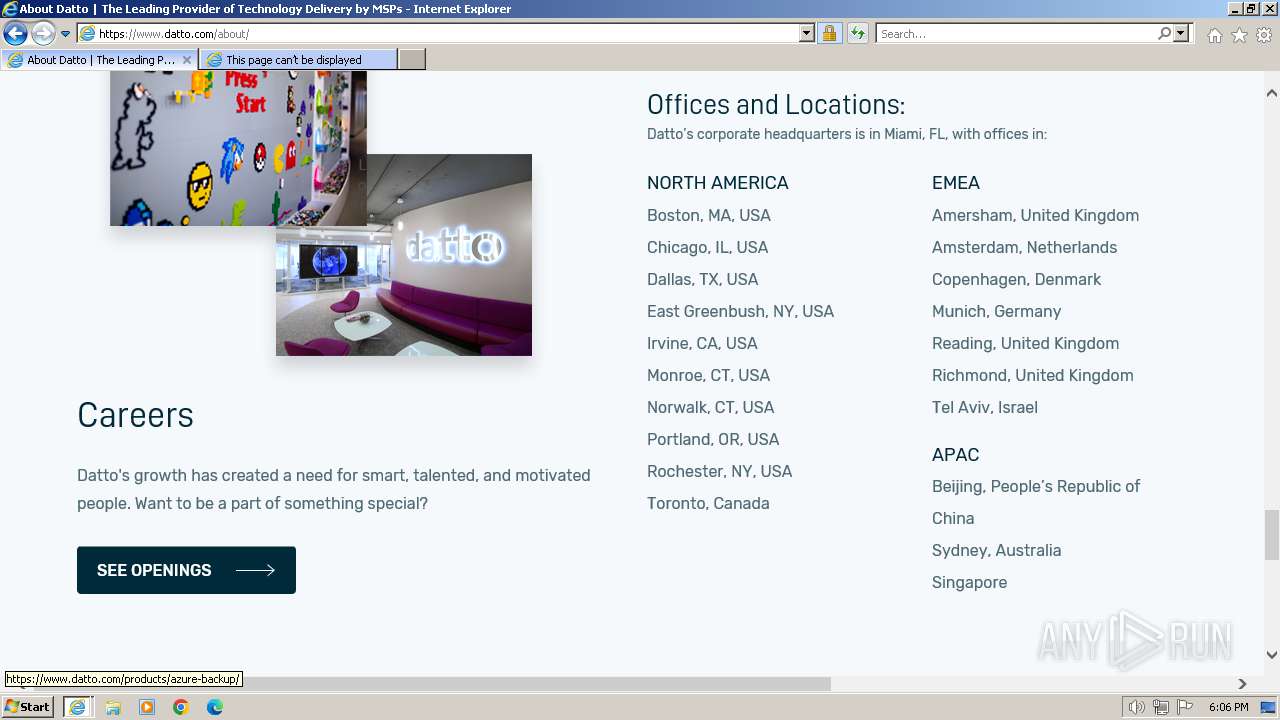Open the Windows Start button
The height and width of the screenshot is (720, 1280).
[28, 707]
